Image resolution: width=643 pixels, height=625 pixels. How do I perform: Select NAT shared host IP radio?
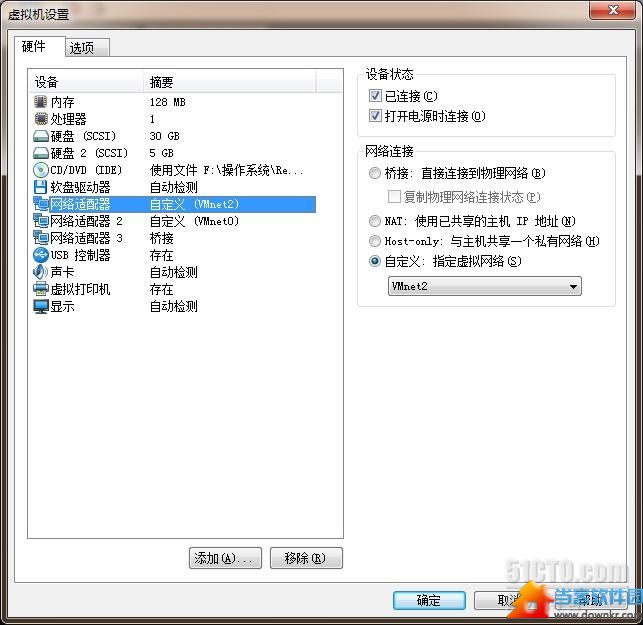(x=374, y=221)
